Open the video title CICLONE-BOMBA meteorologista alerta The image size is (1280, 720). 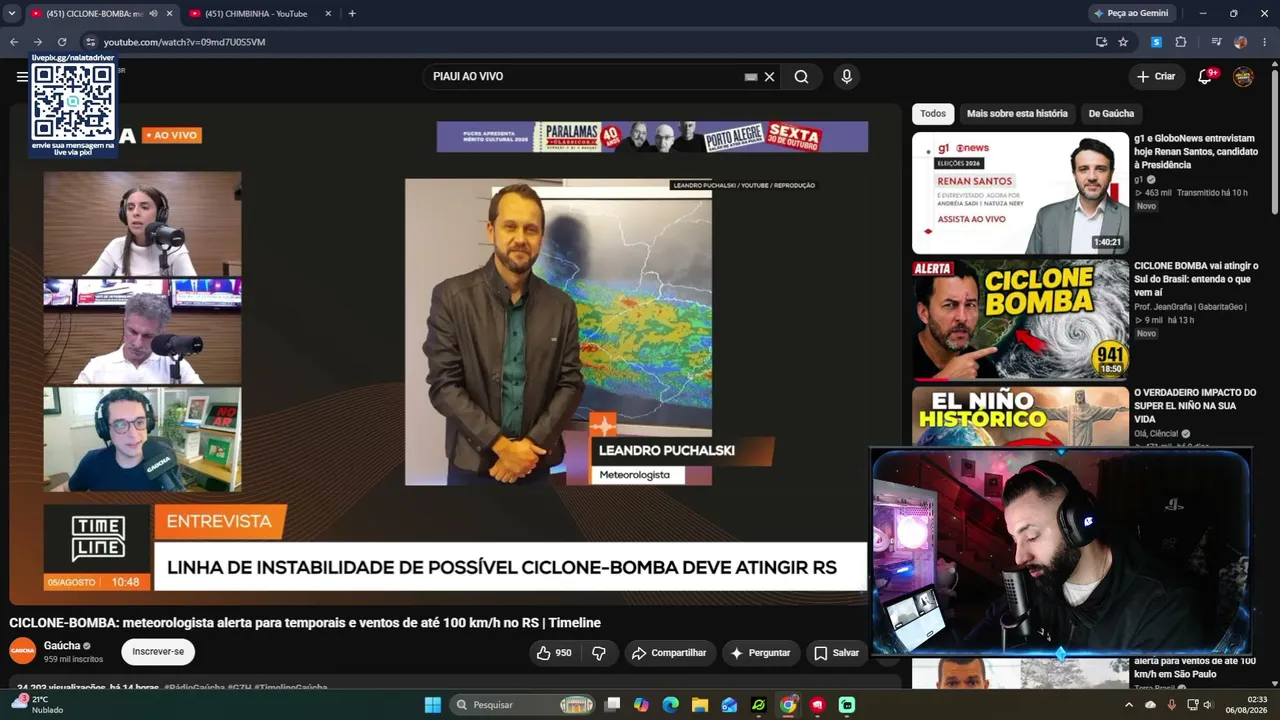point(305,623)
